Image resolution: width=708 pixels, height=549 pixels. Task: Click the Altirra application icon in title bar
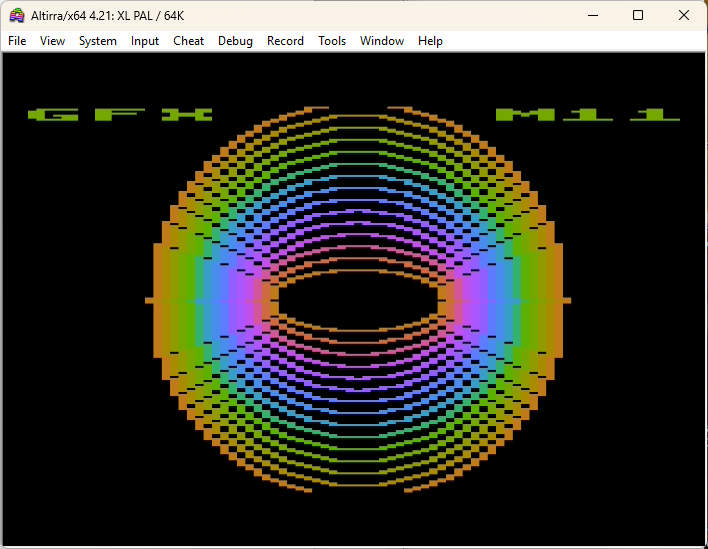pyautogui.click(x=17, y=15)
